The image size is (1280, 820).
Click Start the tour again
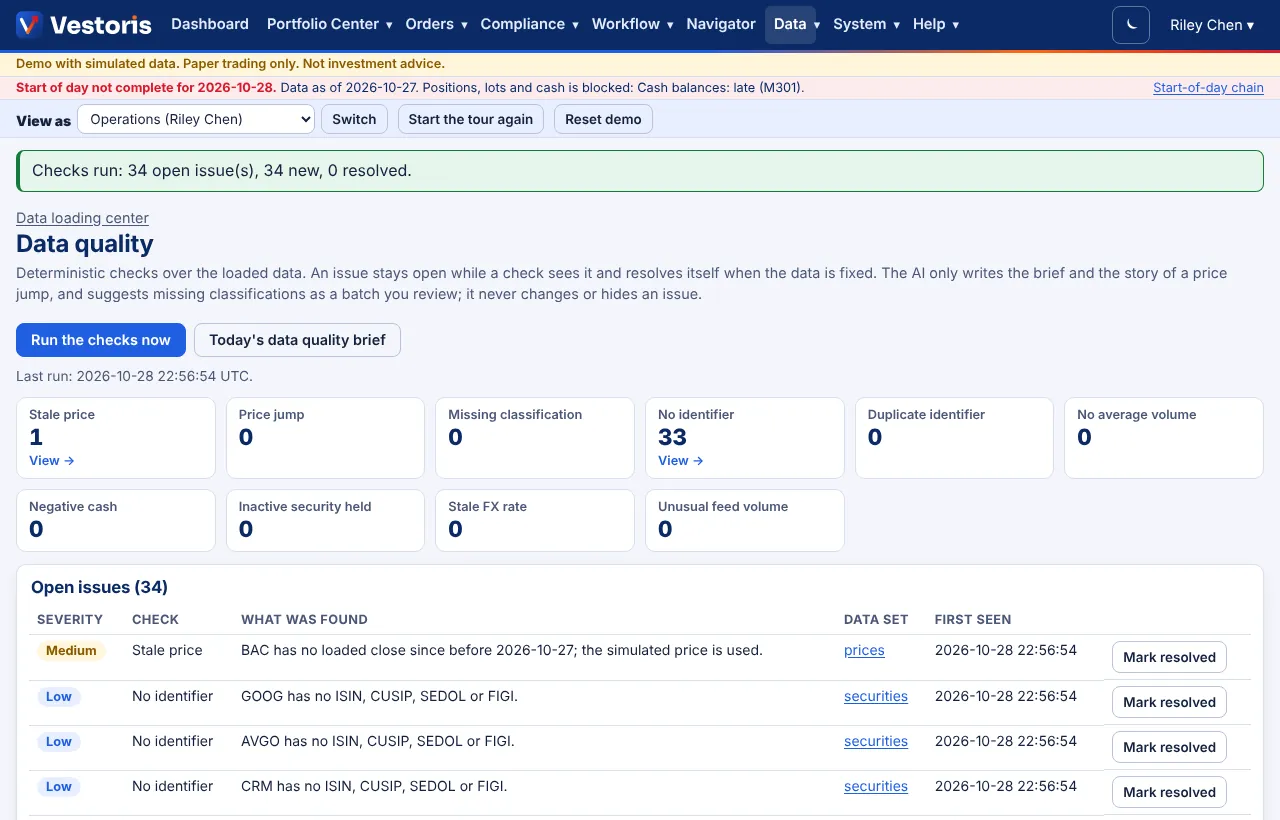[x=471, y=119]
